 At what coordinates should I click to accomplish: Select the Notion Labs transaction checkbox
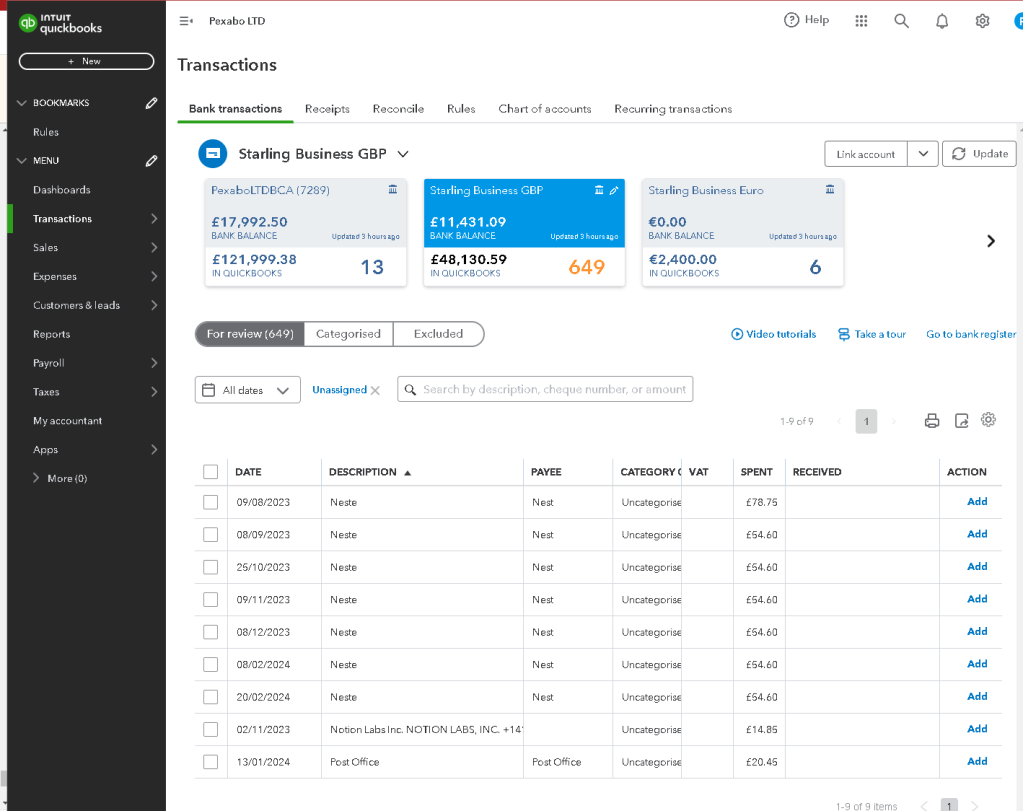pyautogui.click(x=210, y=729)
